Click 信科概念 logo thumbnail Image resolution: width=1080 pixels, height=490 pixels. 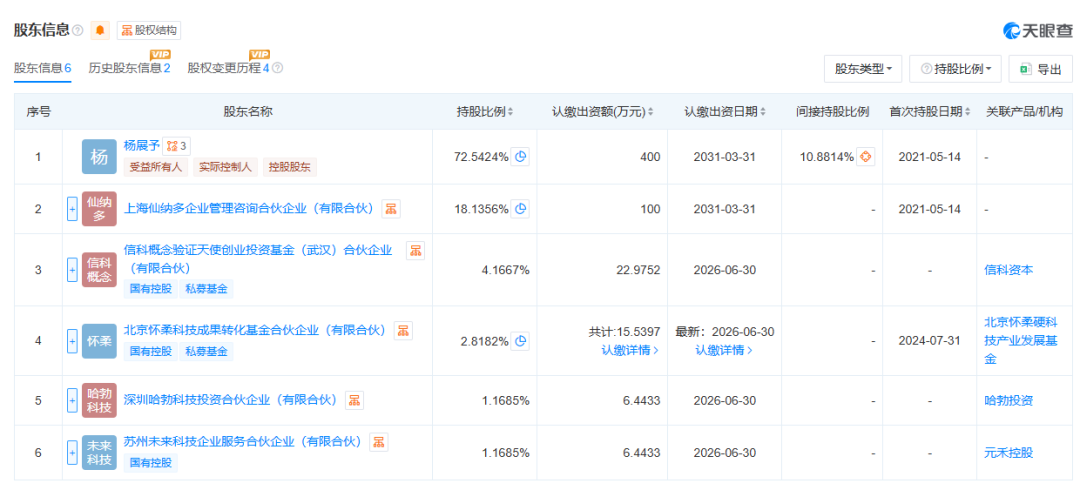pyautogui.click(x=99, y=270)
